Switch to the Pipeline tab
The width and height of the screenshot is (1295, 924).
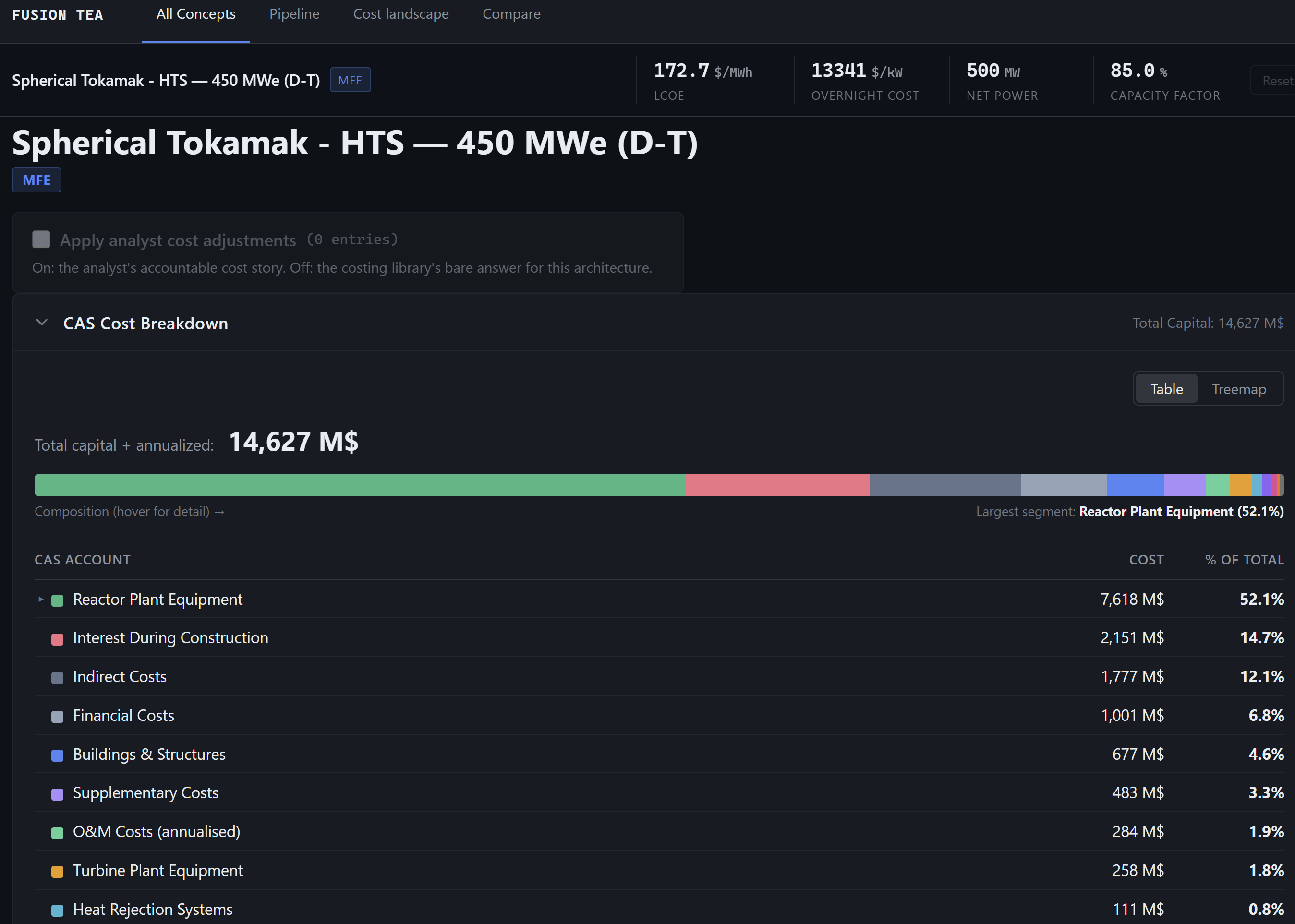click(x=294, y=14)
